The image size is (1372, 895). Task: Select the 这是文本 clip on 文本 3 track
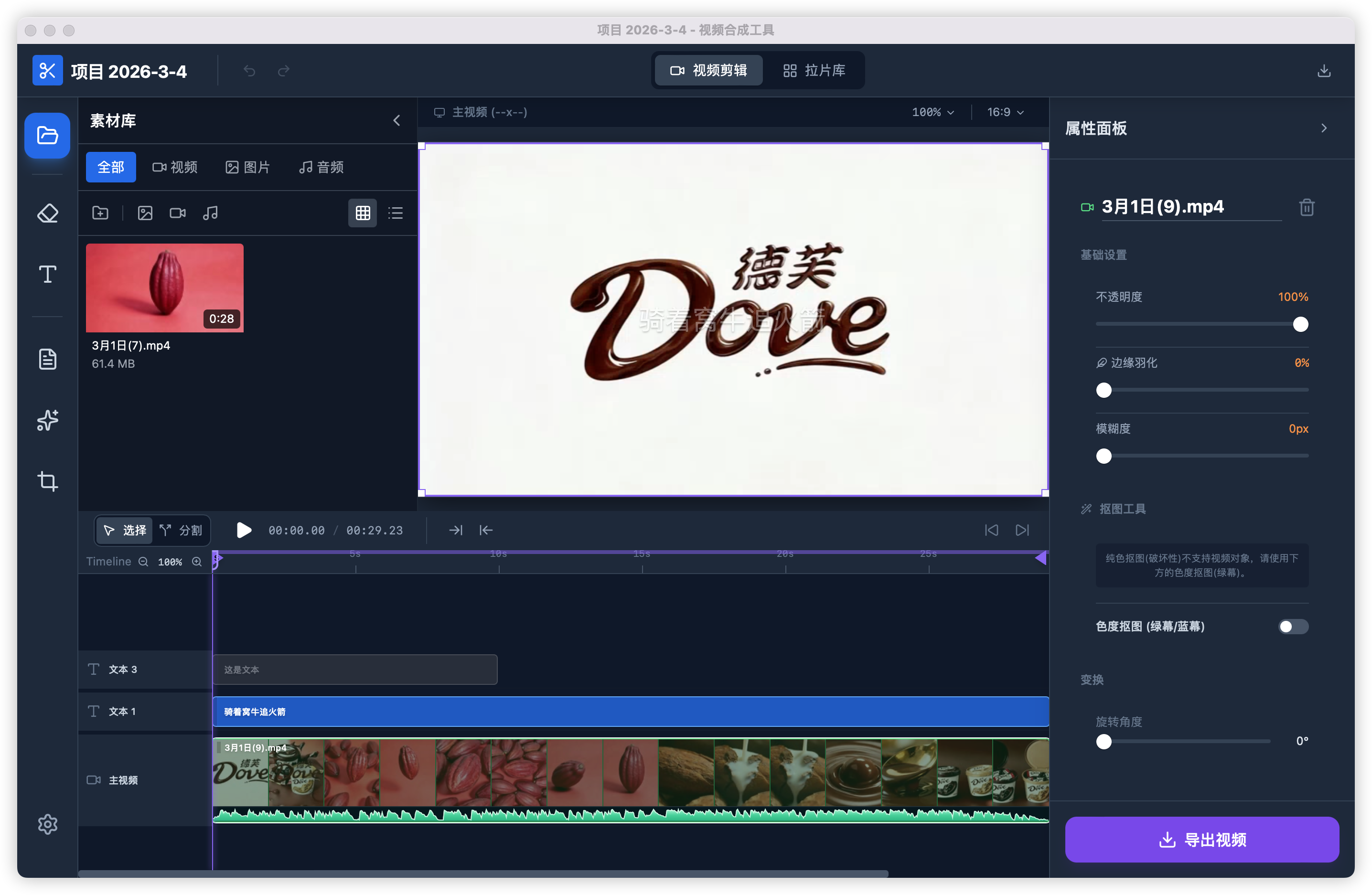(x=355, y=670)
